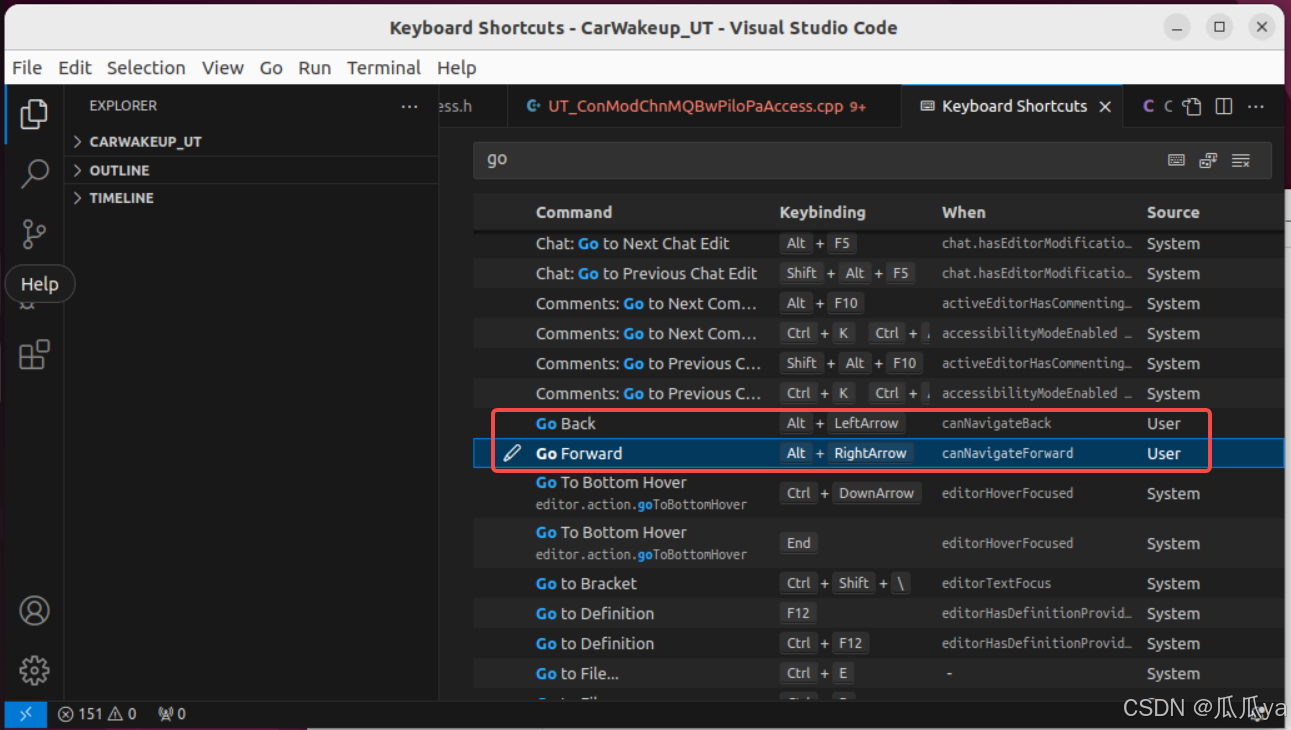This screenshot has width=1291, height=730.
Task: Switch to the Keyboard Shortcuts tab
Action: tap(1014, 106)
